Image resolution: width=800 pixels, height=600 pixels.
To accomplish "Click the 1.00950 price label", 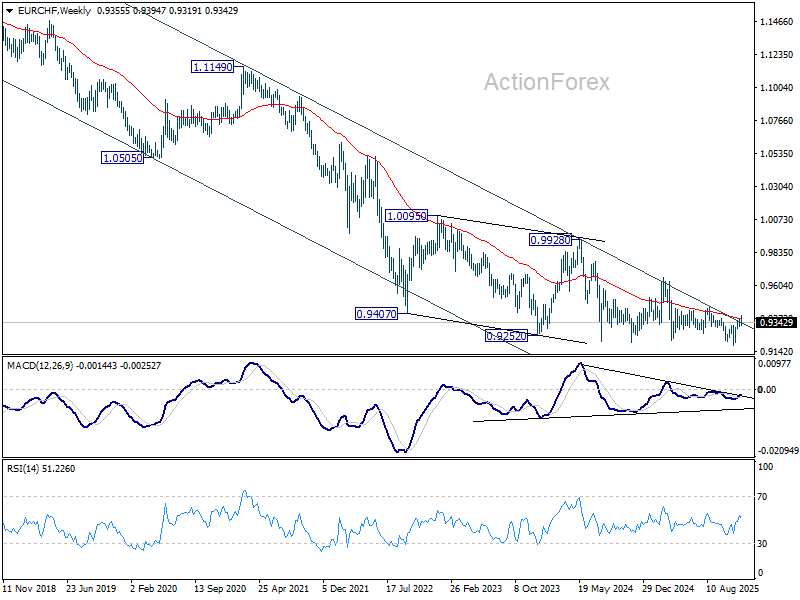I will [x=407, y=216].
